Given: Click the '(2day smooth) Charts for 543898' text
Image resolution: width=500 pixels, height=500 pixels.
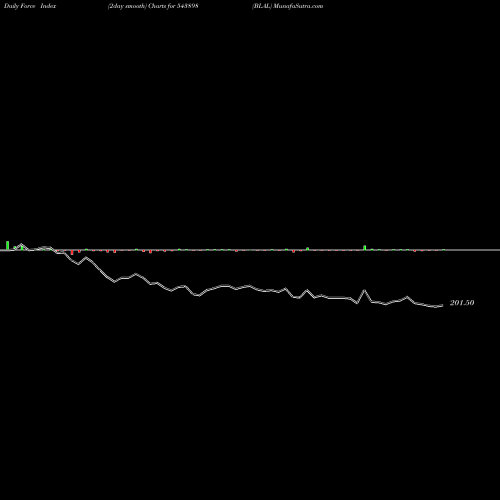Looking at the screenshot, I should pos(153,6).
